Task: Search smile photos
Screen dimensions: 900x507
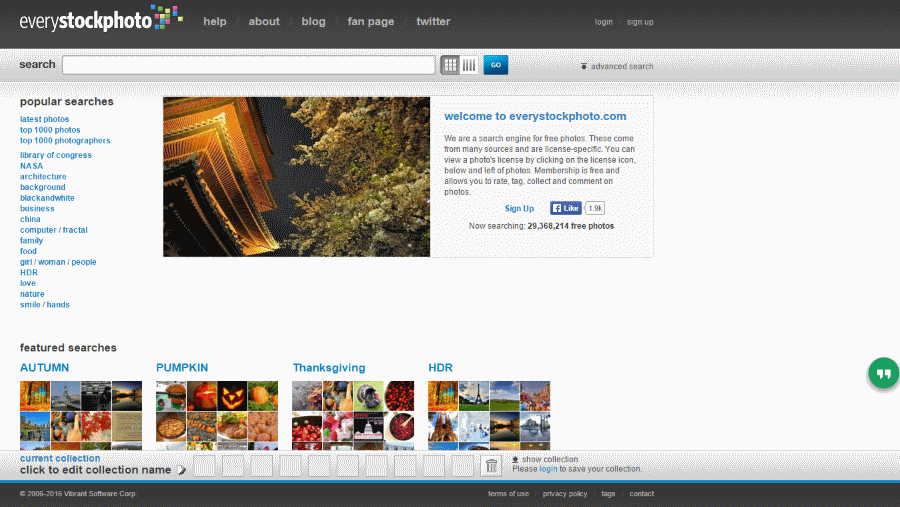Action: (x=30, y=304)
